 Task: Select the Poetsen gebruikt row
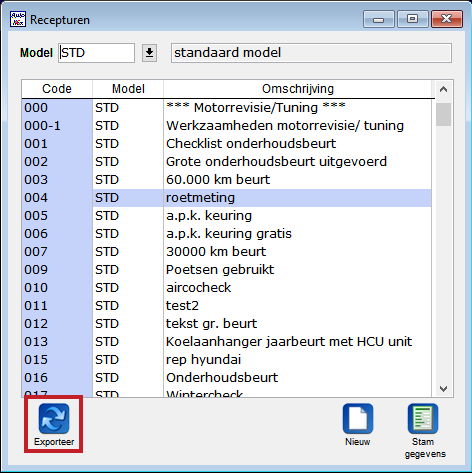coord(227,270)
